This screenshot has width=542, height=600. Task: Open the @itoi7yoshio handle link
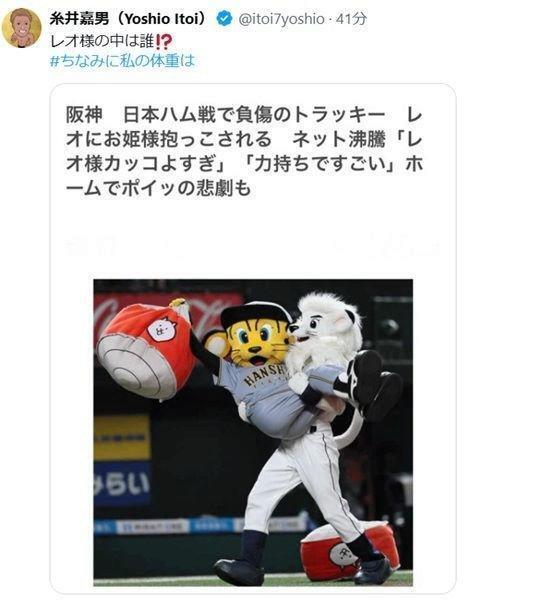[x=282, y=19]
